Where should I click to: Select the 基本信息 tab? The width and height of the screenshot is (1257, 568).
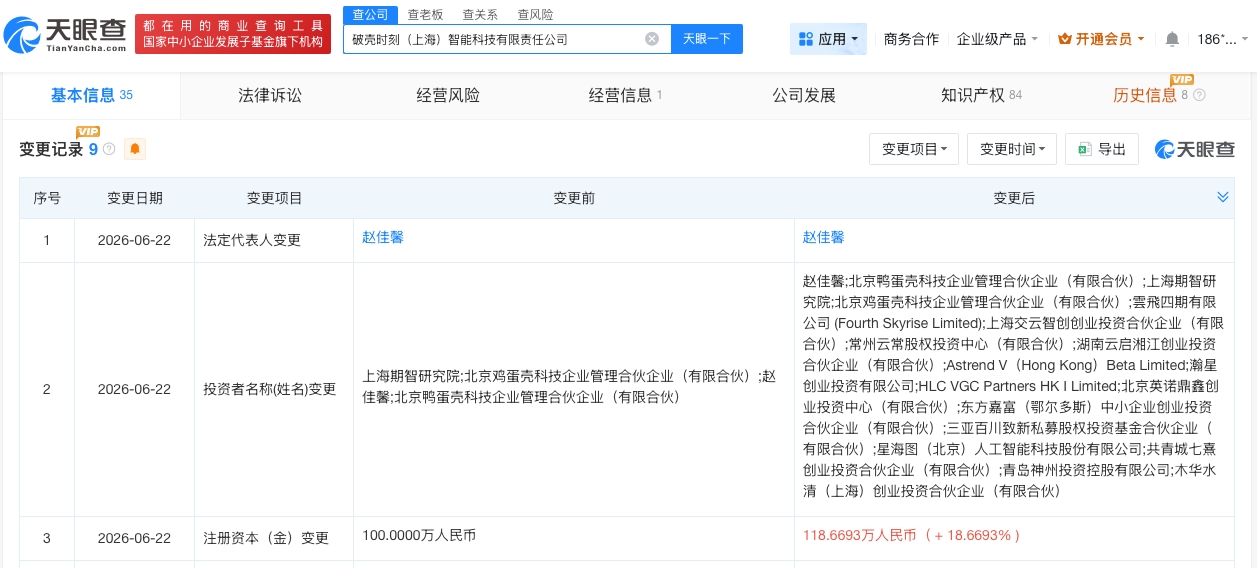click(92, 95)
